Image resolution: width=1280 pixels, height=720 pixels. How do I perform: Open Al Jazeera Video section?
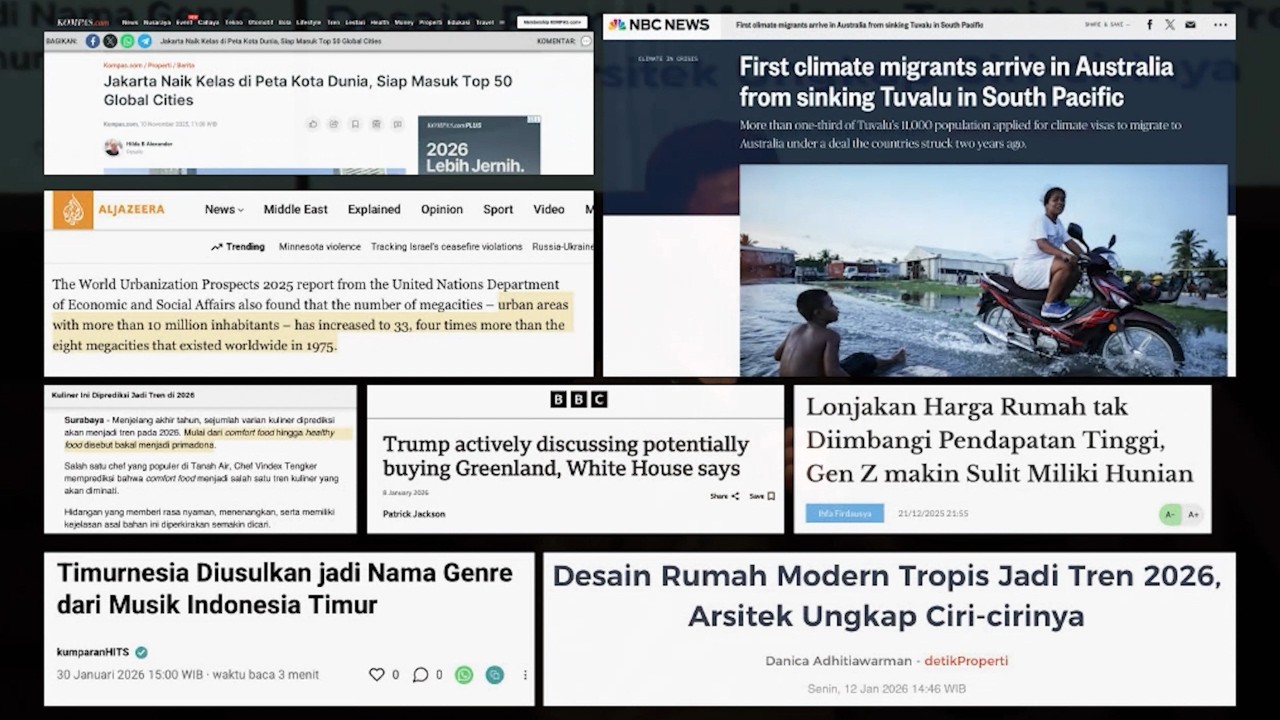(549, 210)
